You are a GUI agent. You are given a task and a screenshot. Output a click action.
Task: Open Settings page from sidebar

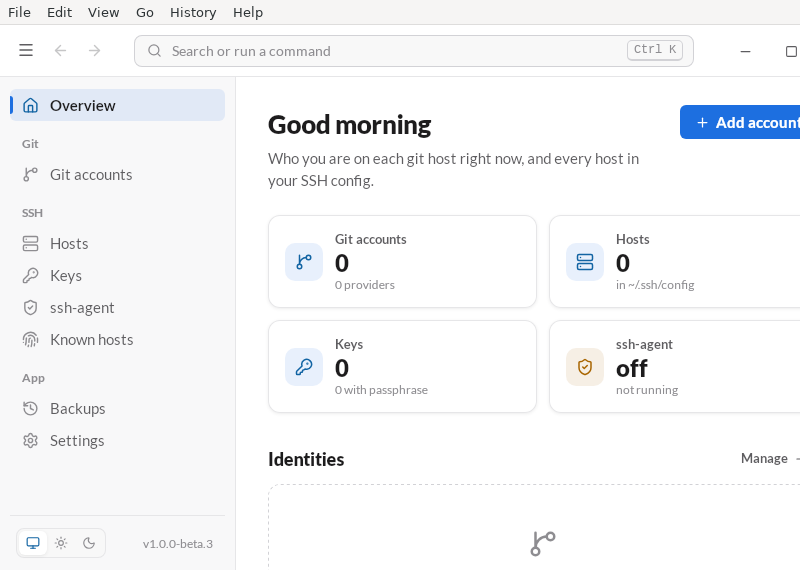(x=117, y=441)
